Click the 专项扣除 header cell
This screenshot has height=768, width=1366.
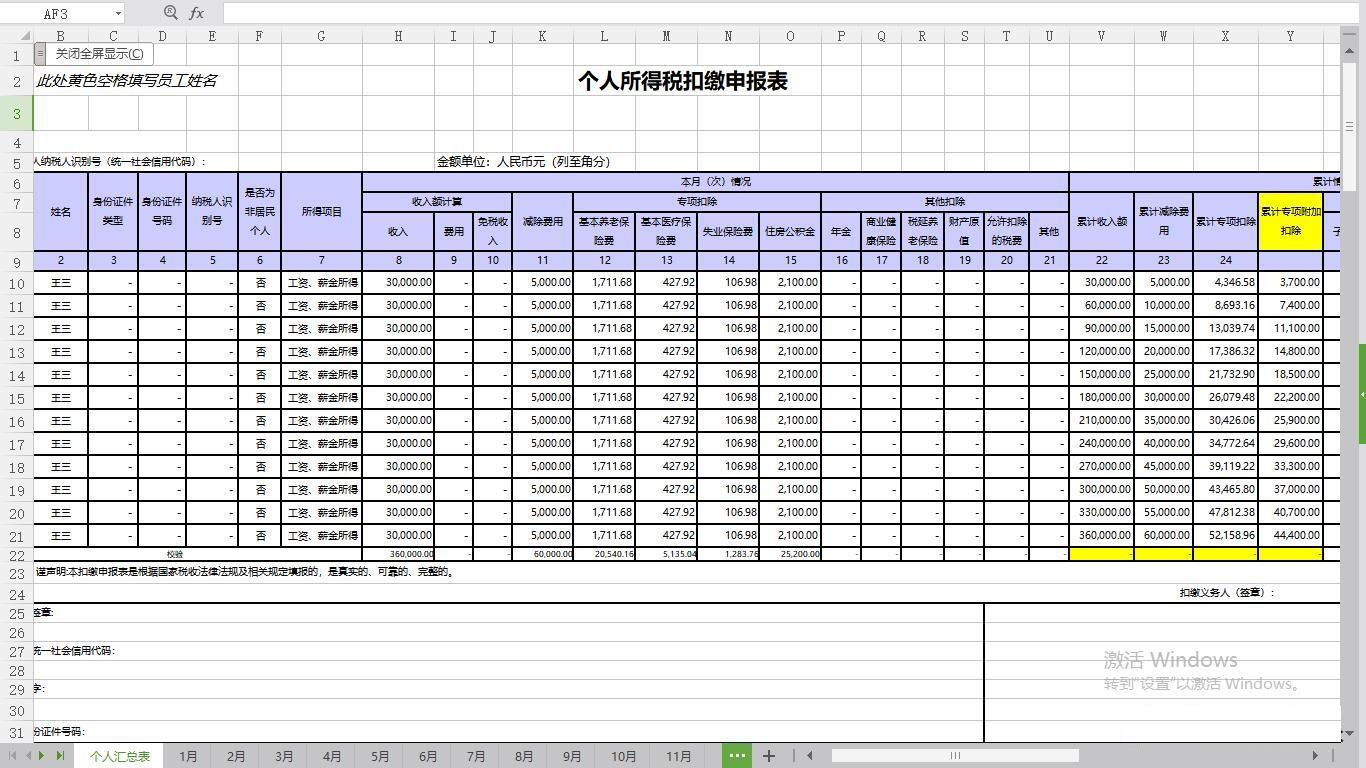[697, 202]
